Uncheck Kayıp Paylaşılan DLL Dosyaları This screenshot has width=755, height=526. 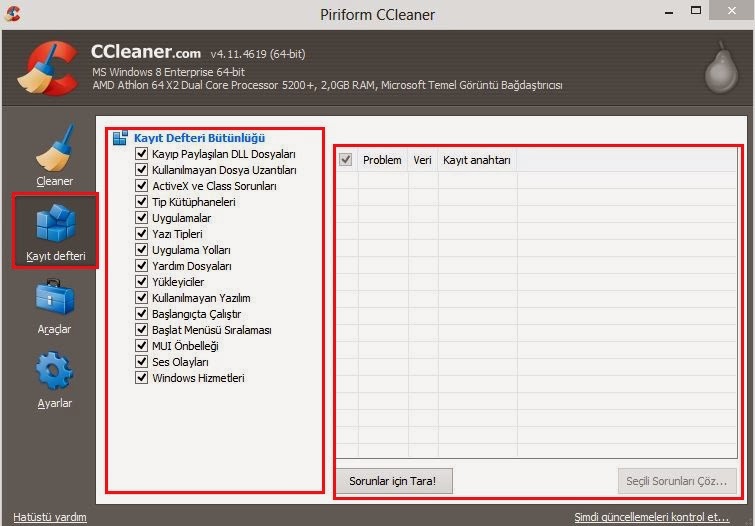pos(141,154)
